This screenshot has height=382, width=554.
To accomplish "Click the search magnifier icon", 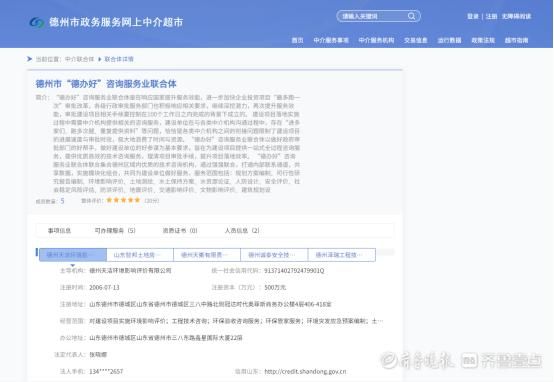I will tap(411, 16).
